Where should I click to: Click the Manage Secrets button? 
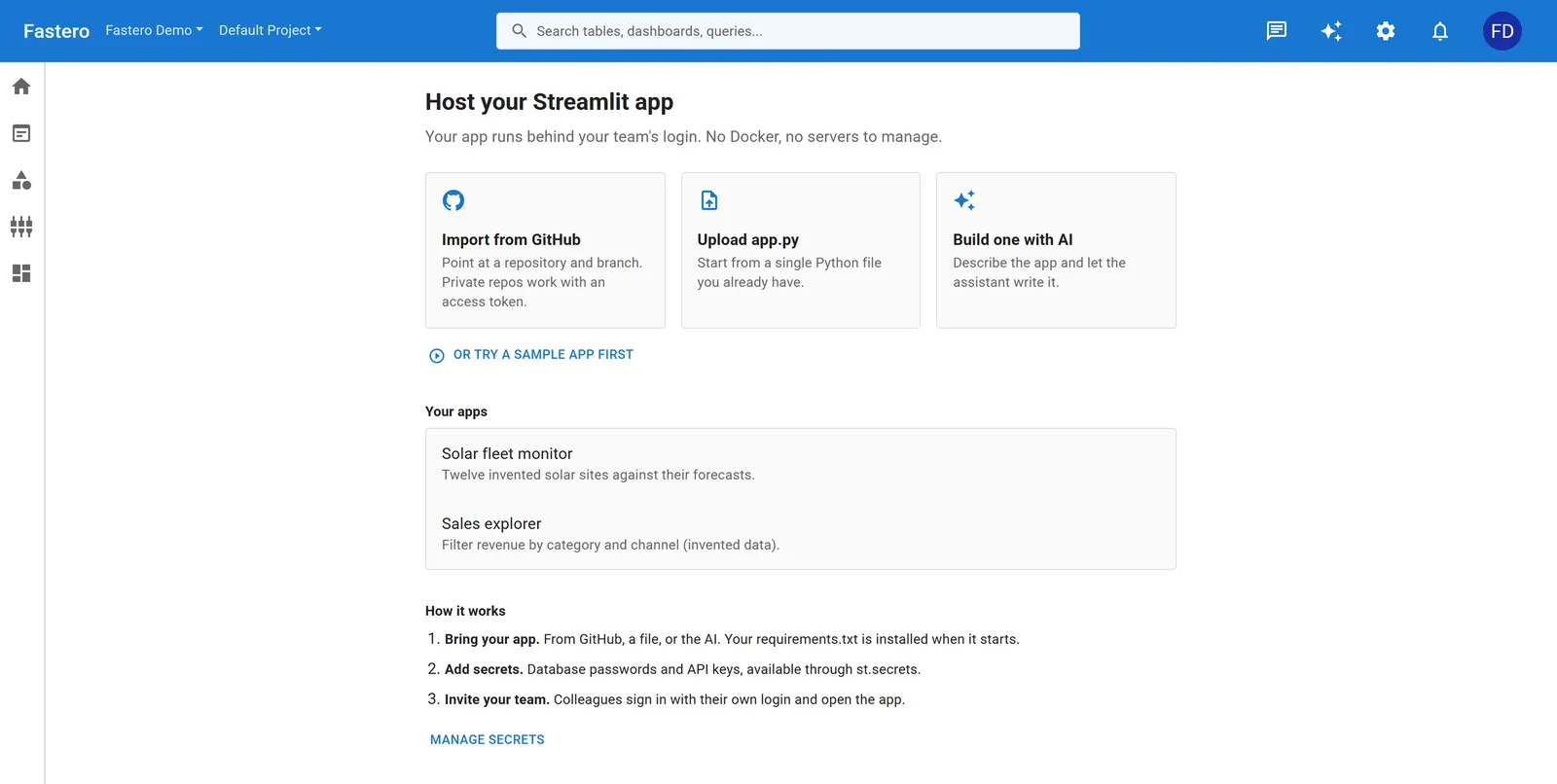coord(488,740)
